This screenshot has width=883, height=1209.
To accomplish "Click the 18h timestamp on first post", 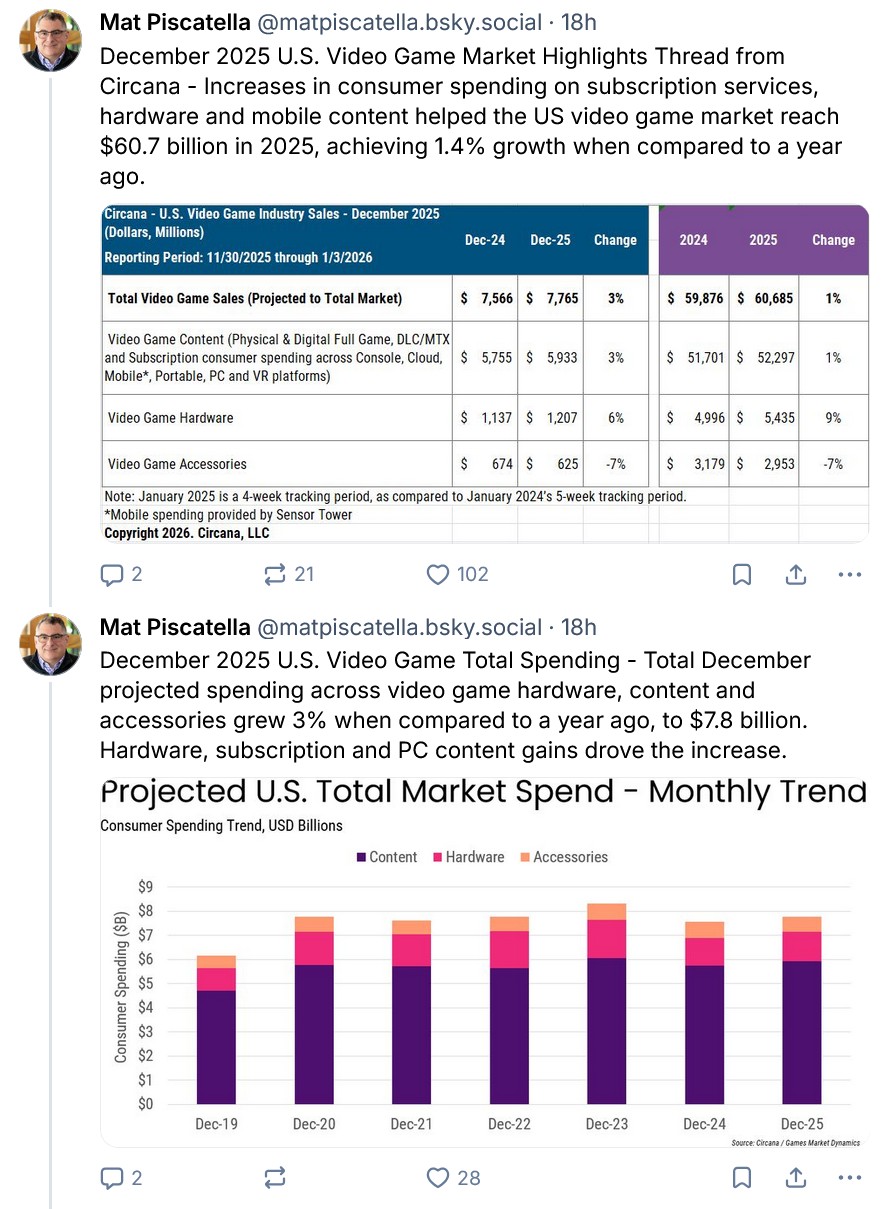I will click(x=578, y=23).
